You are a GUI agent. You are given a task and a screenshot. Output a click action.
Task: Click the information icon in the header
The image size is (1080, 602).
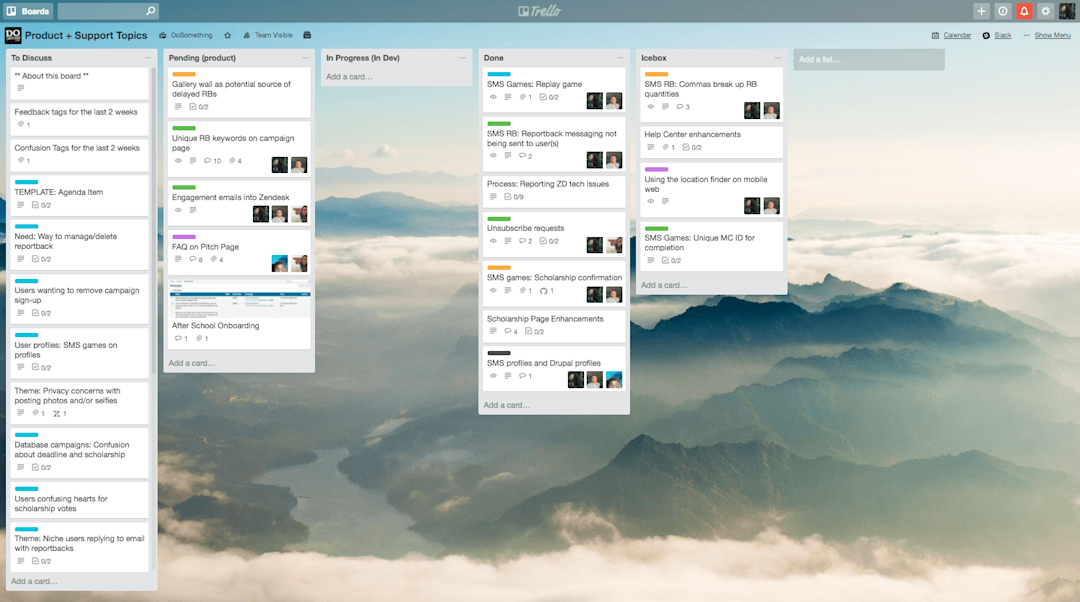[1002, 11]
